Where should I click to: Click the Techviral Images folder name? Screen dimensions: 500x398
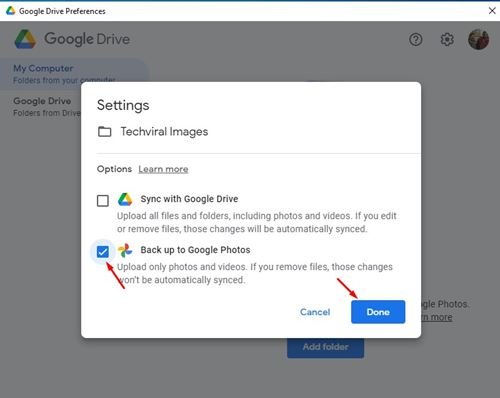(164, 132)
